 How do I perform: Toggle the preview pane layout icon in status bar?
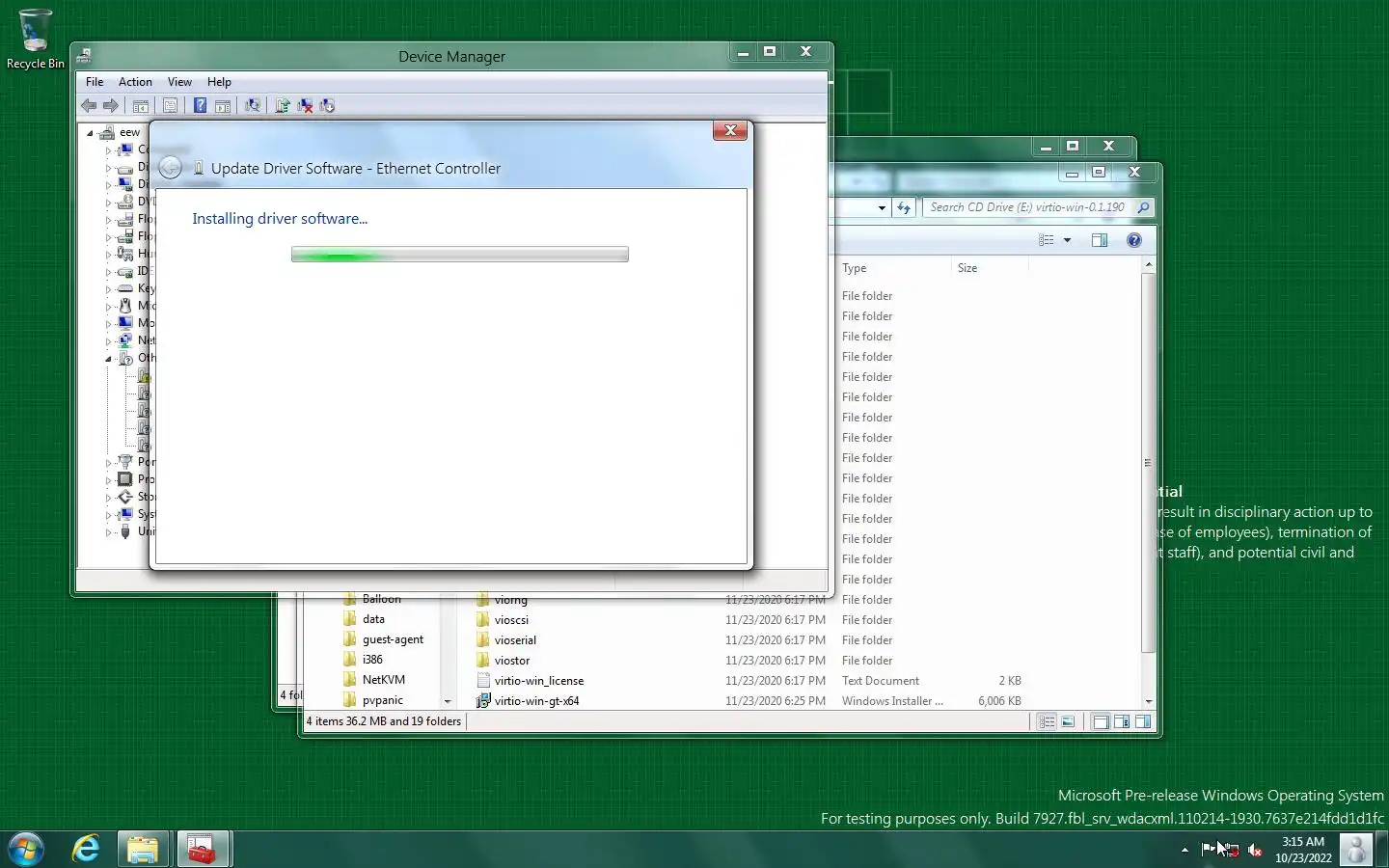(1143, 721)
